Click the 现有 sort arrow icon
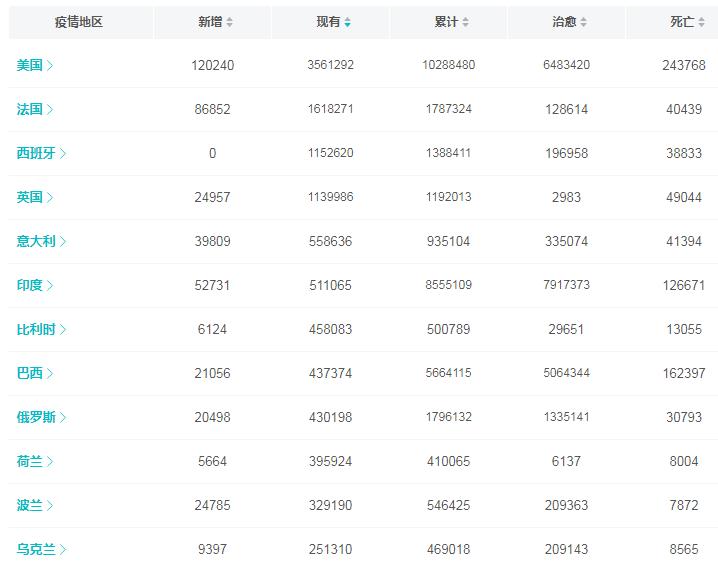This screenshot has height=568, width=718. tap(347, 22)
